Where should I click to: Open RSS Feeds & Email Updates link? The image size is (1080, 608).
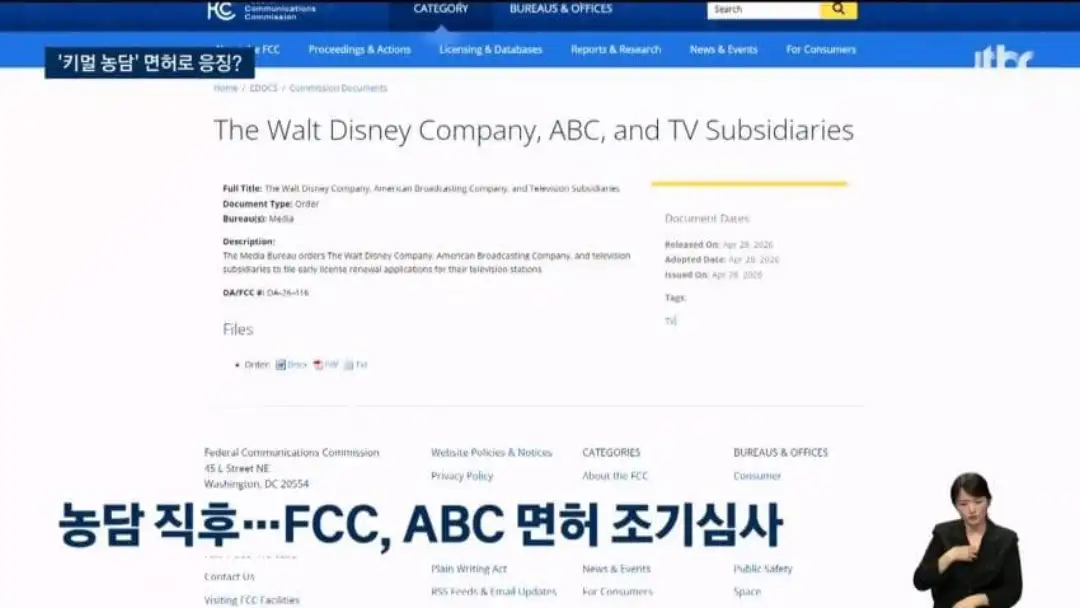tap(494, 591)
